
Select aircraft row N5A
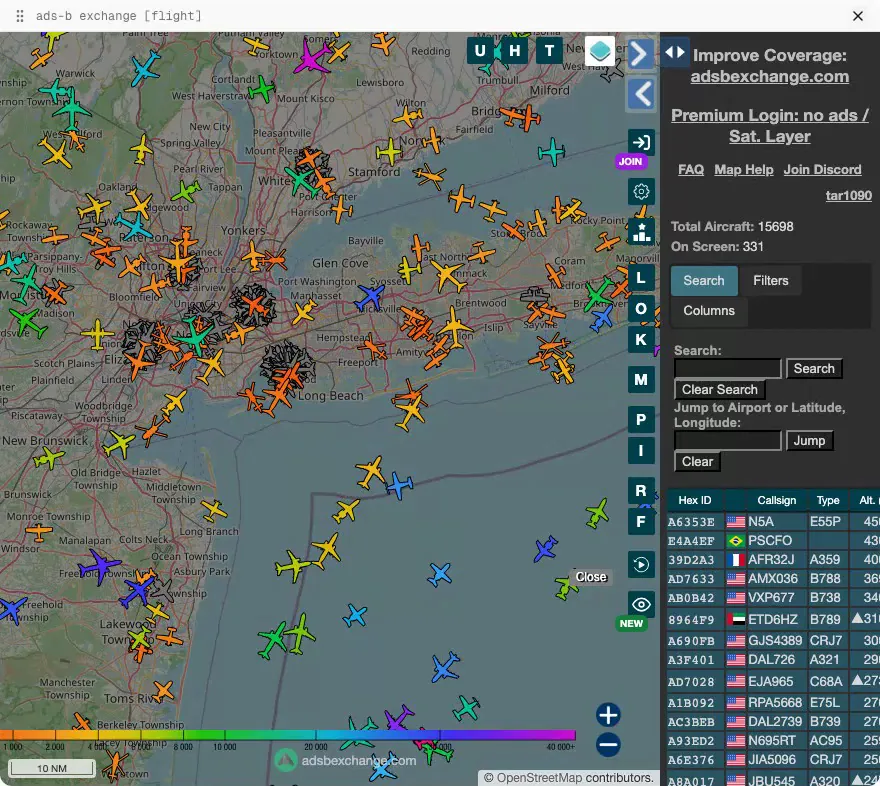(x=773, y=522)
